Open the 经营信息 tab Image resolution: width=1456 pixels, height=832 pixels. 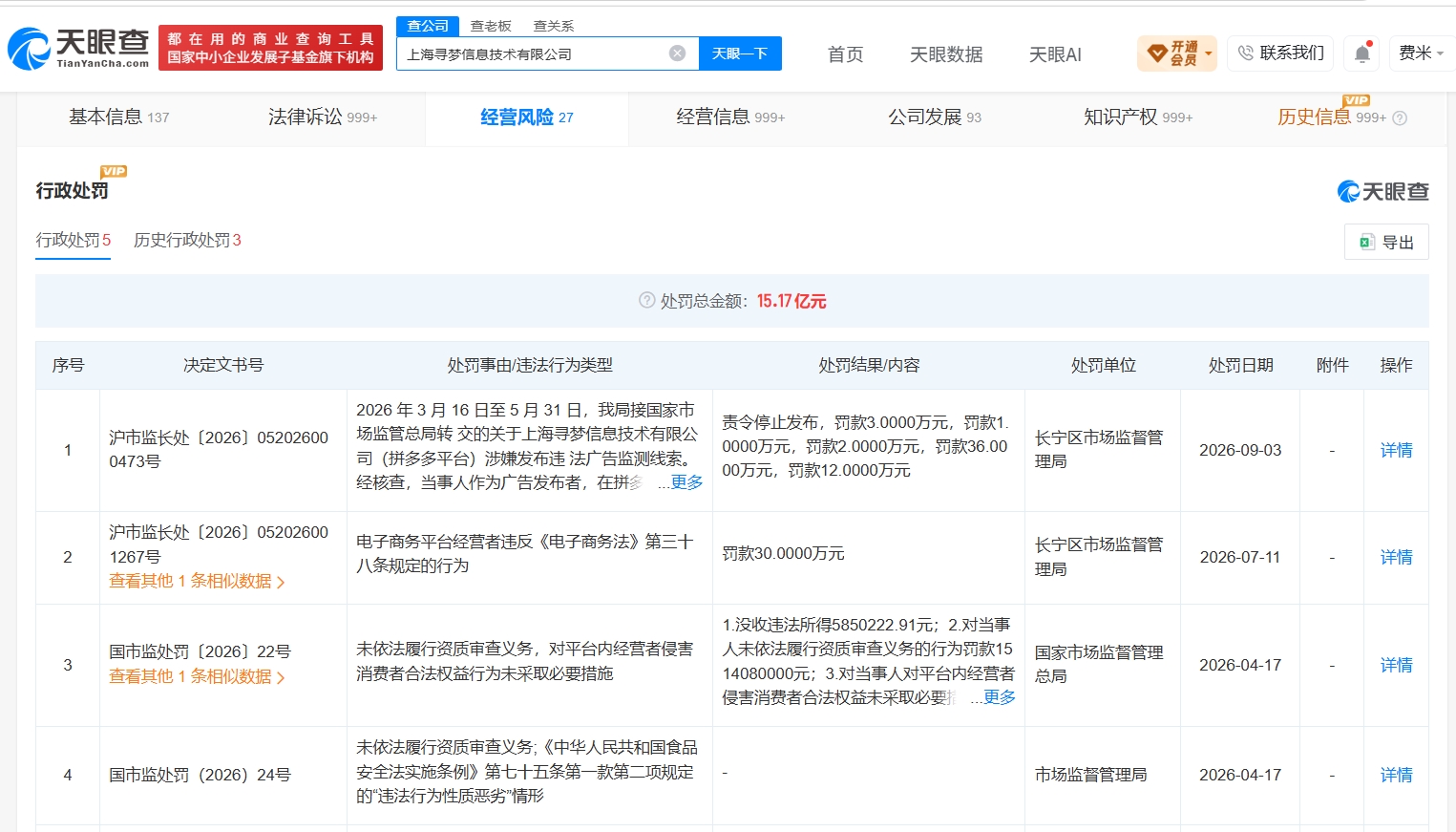click(730, 117)
